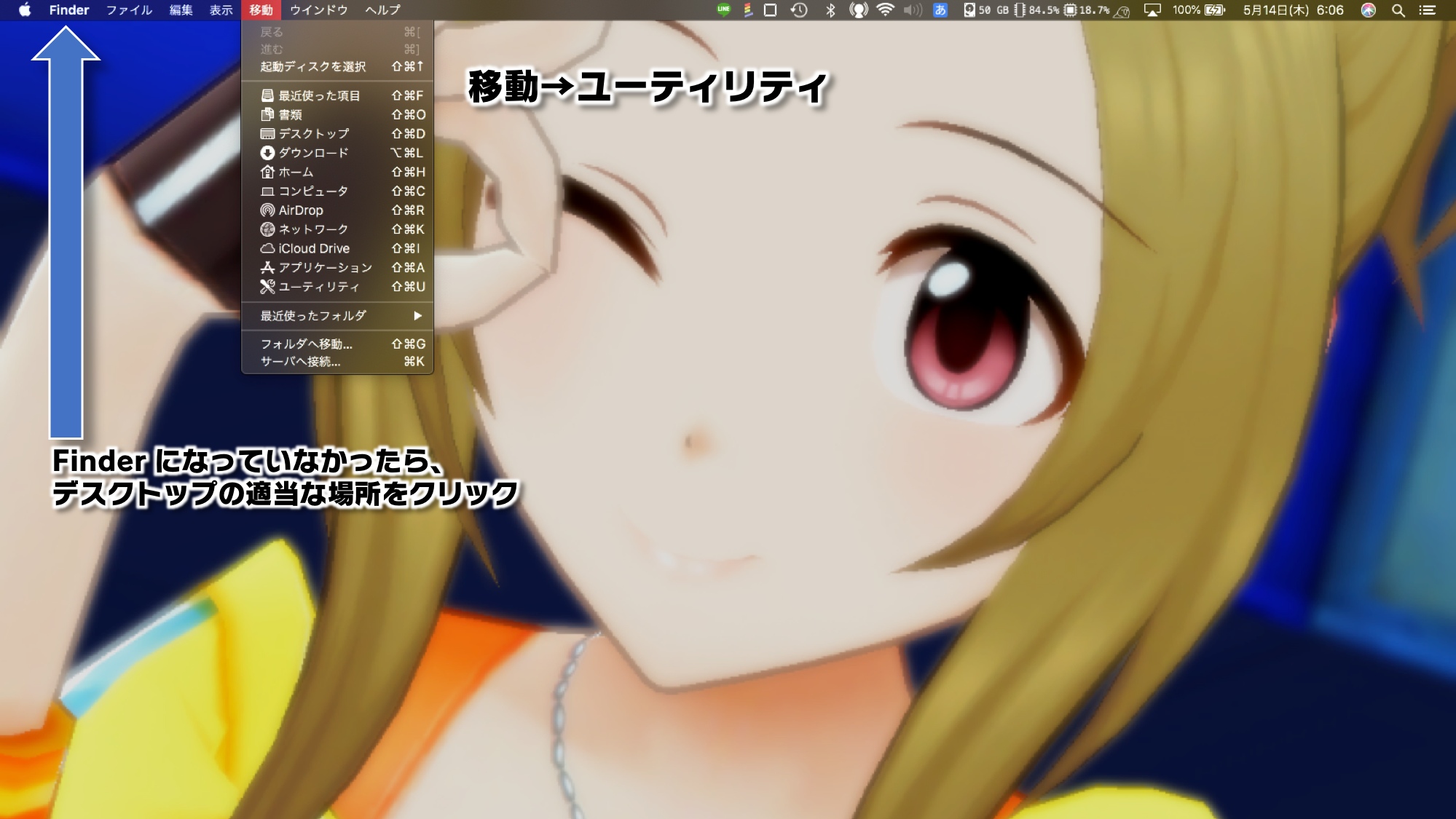Go to デスクトップ folder

(337, 133)
